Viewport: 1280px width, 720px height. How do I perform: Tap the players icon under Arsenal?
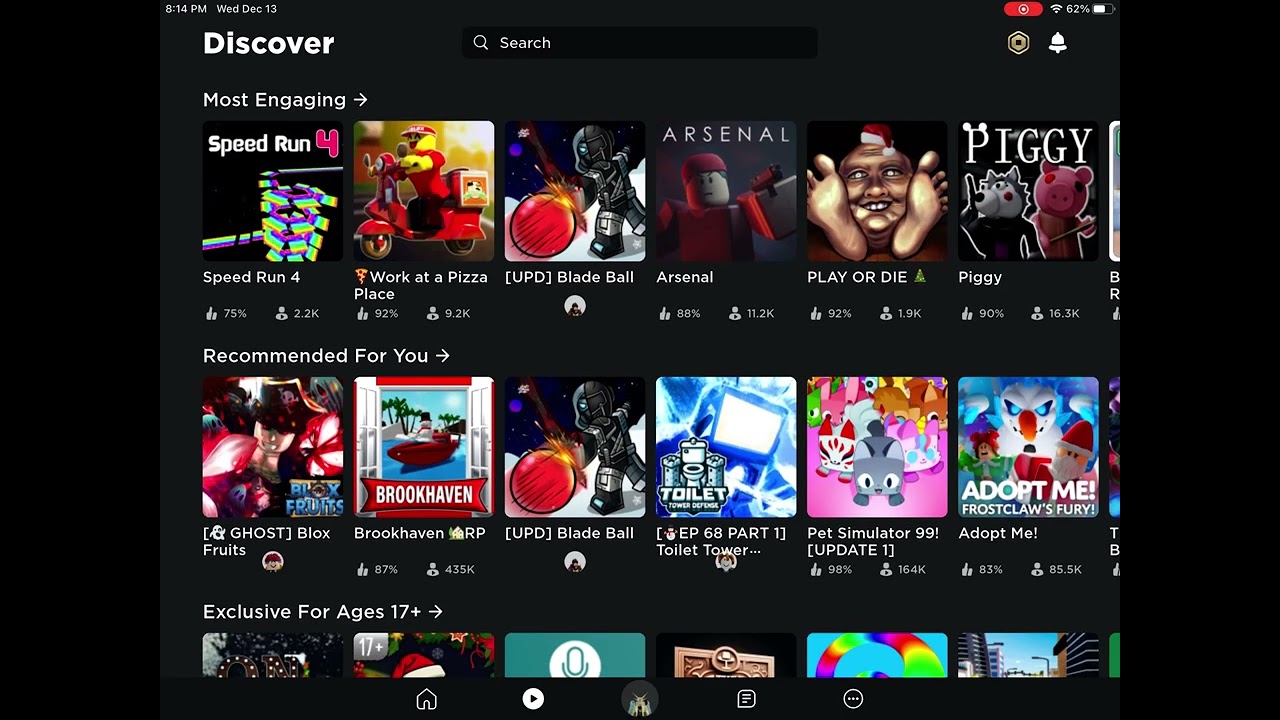pyautogui.click(x=735, y=313)
